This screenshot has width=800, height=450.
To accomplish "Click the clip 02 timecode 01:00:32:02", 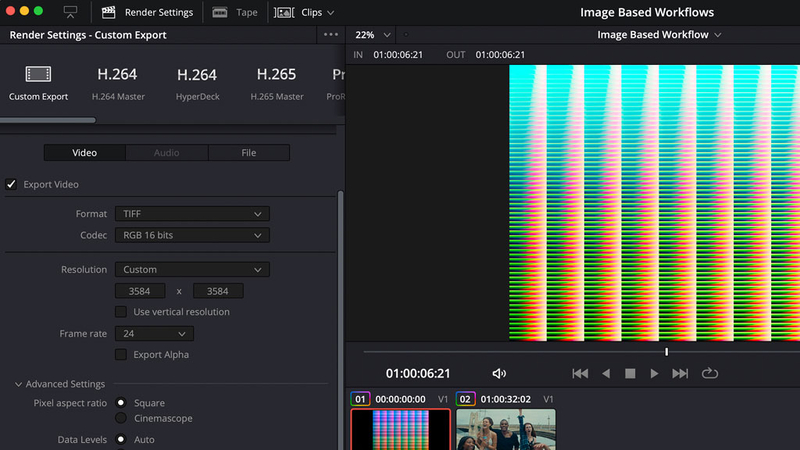I will pos(506,399).
